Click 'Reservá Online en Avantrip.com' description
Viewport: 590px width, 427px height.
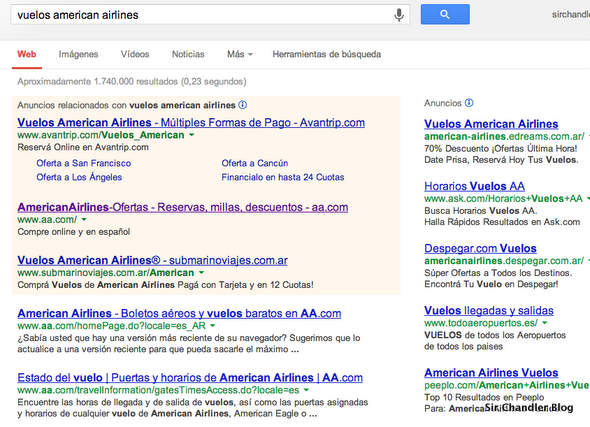(83, 147)
